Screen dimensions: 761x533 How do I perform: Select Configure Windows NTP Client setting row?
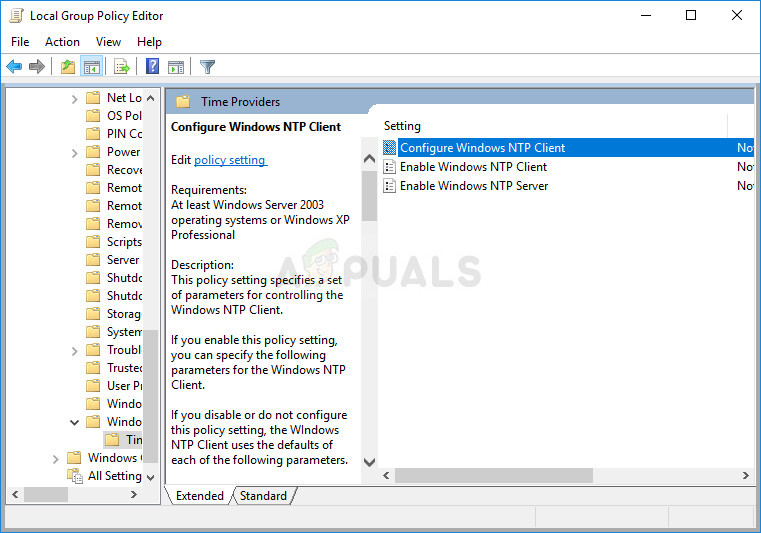[x=568, y=148]
